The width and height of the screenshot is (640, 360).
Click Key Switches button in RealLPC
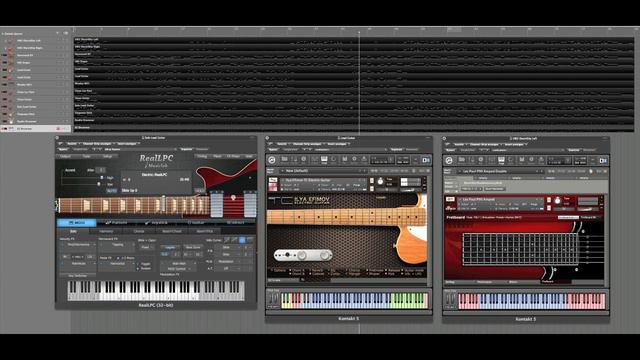(78, 276)
